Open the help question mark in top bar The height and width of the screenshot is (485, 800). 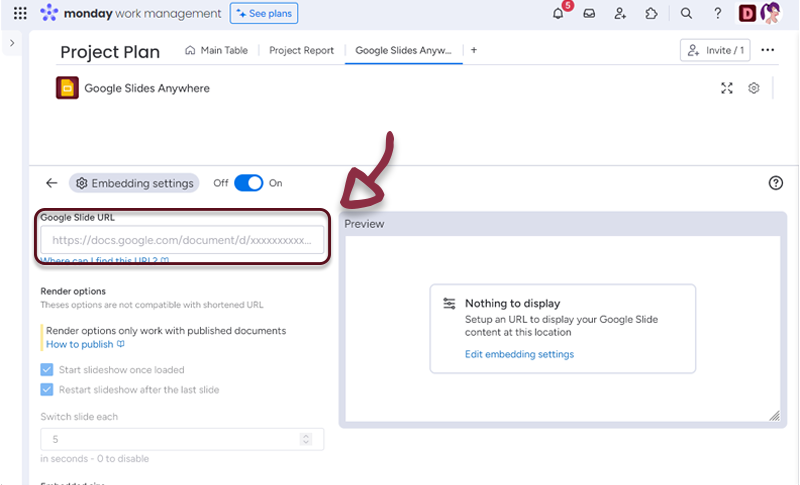[718, 14]
